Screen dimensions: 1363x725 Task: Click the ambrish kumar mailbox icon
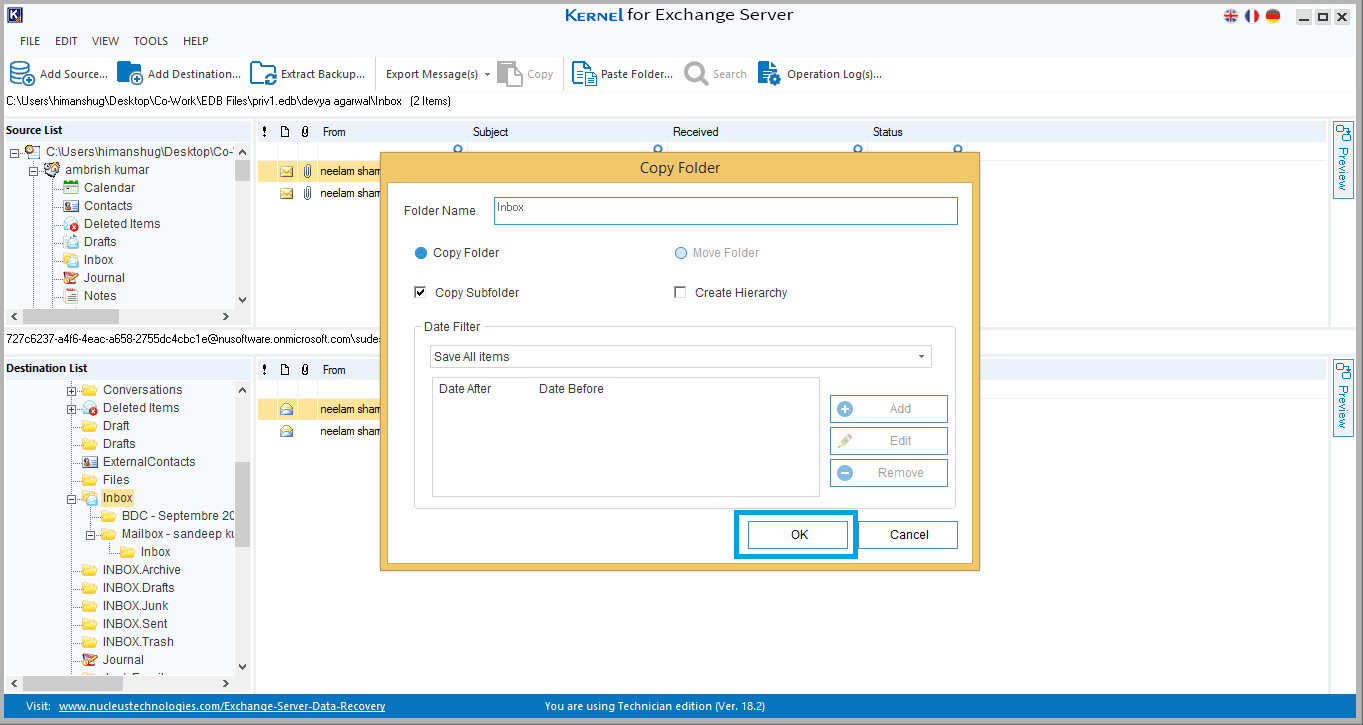(52, 169)
